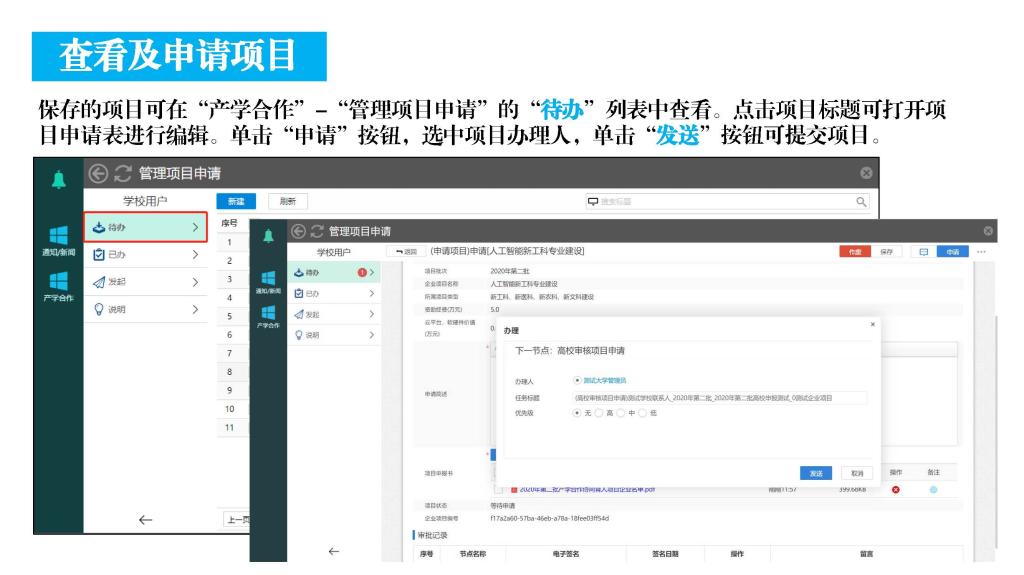The width and height of the screenshot is (1024, 575).
Task: Click the refresh icon in front window header
Action: pos(315,232)
